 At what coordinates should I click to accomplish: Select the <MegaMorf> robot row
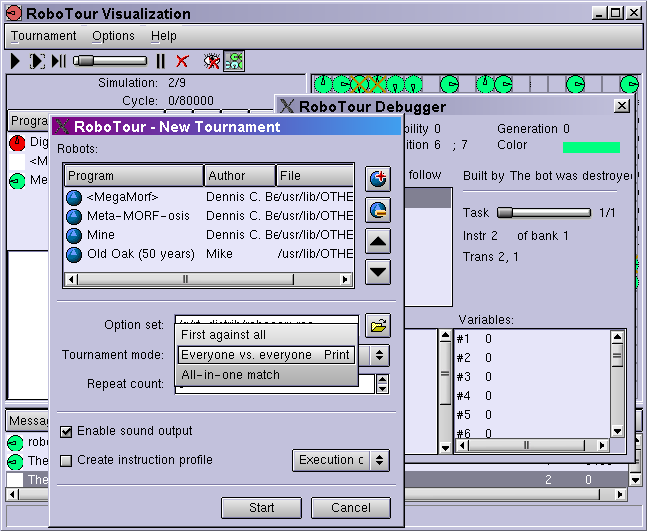coord(209,197)
